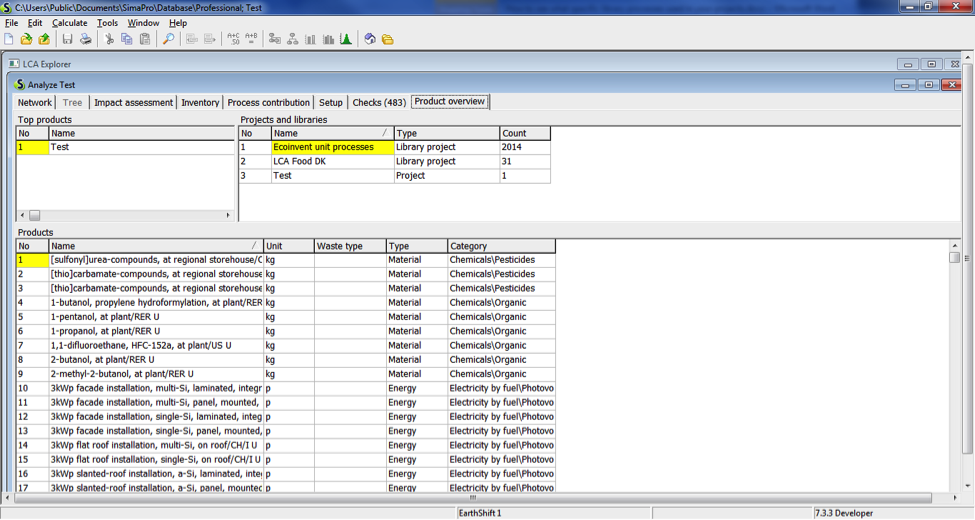Select 1-pentanol, at plant/RER U row

tap(285, 317)
